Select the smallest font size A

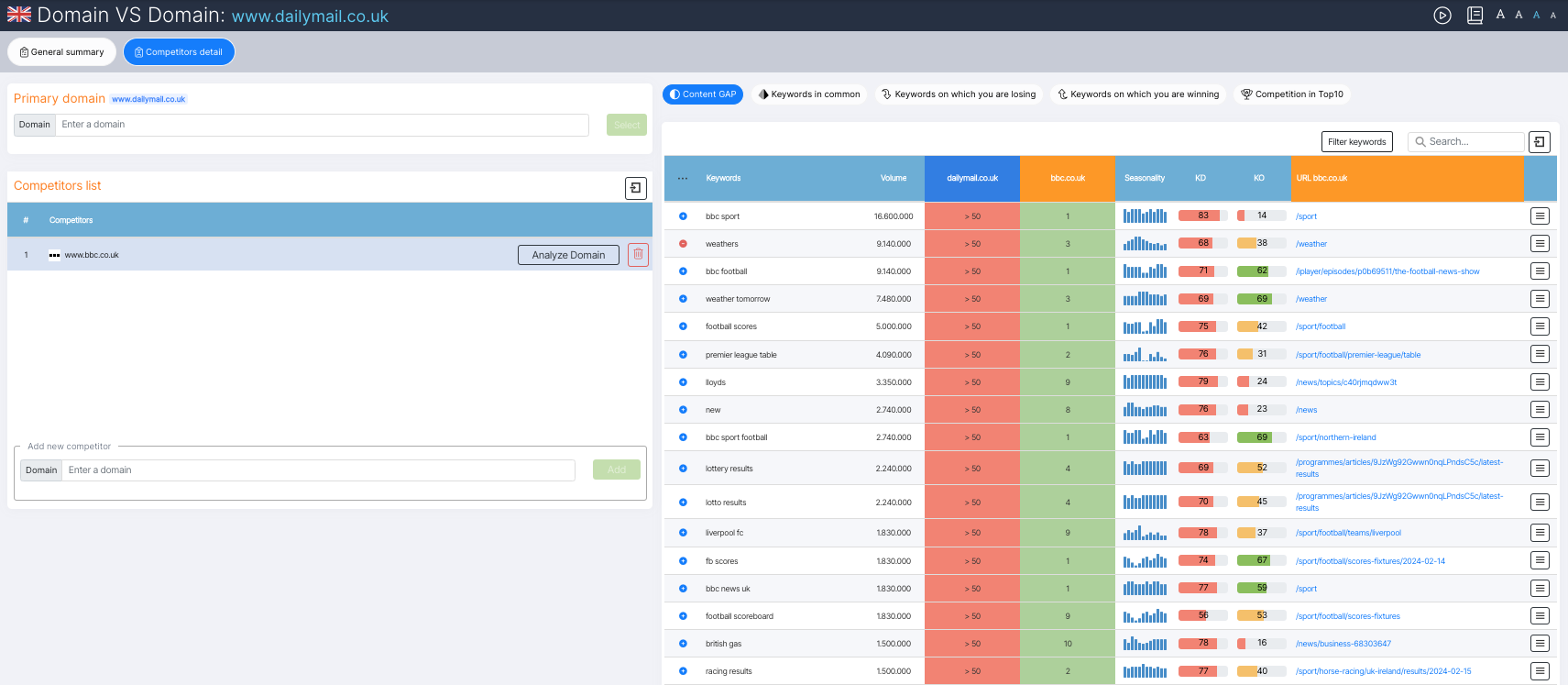tap(1553, 16)
